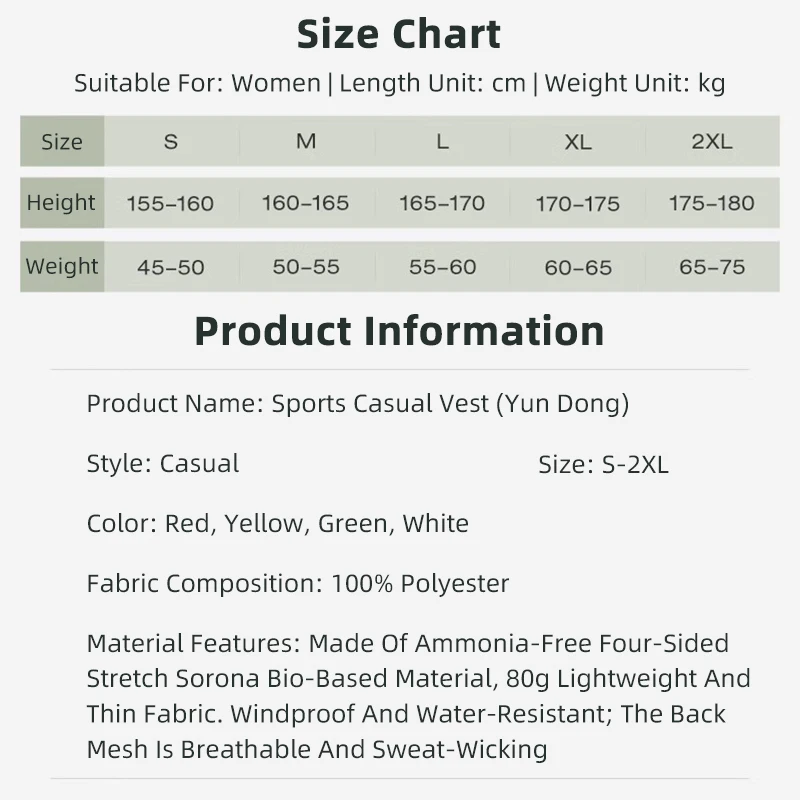This screenshot has width=800, height=800.
Task: Select the L size column header
Action: point(442,141)
